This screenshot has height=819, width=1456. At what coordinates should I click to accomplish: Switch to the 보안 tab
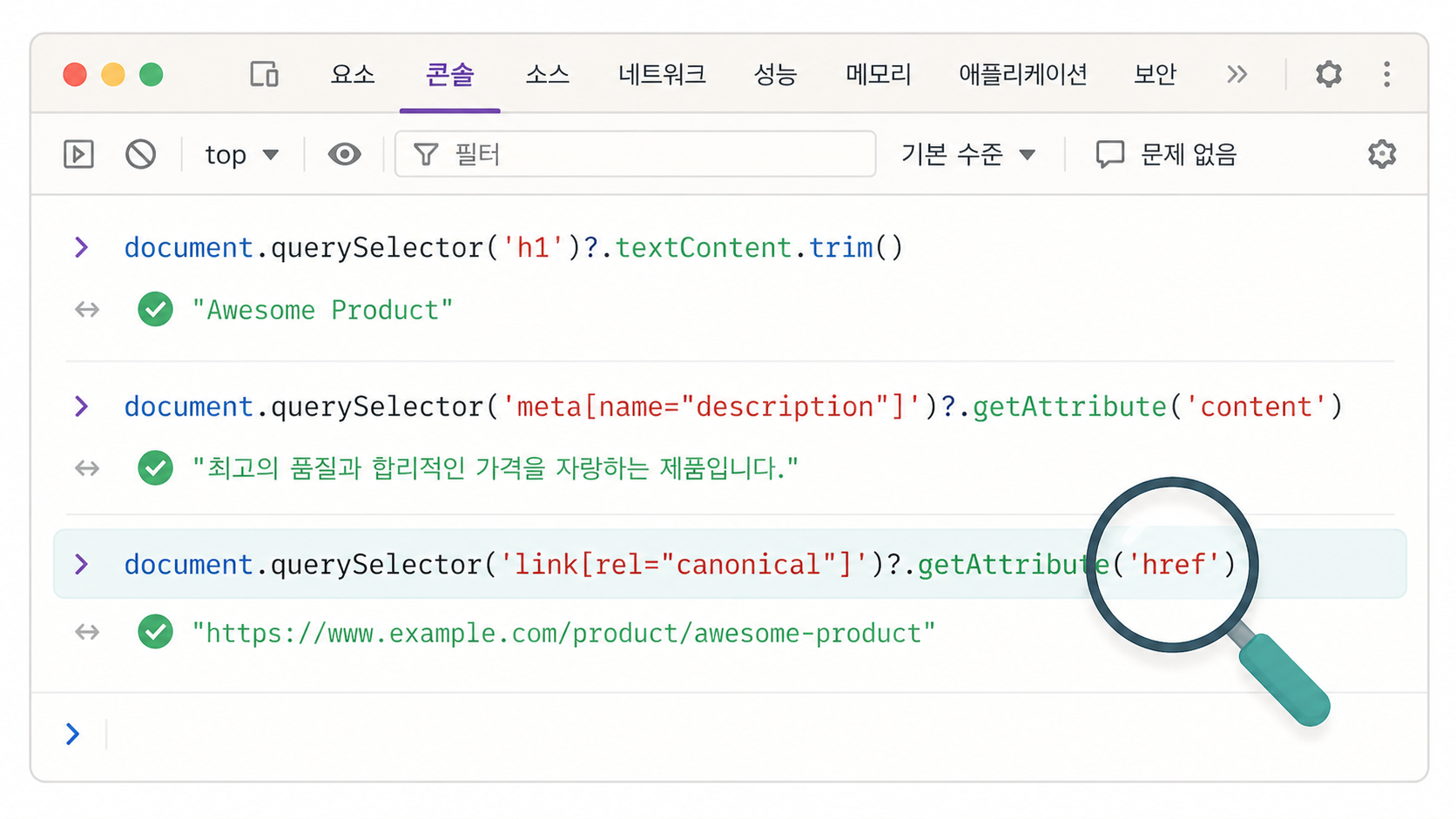coord(1155,74)
